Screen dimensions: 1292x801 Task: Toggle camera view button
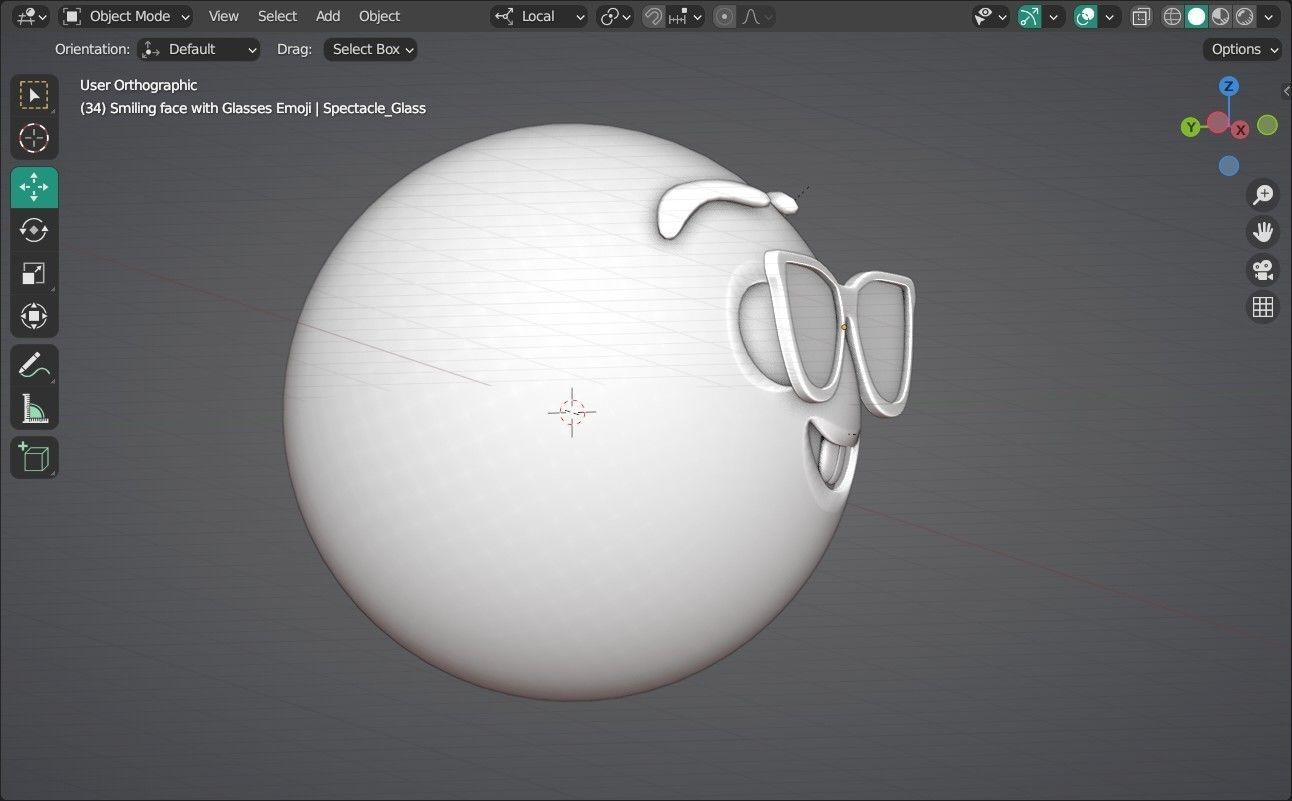1263,269
